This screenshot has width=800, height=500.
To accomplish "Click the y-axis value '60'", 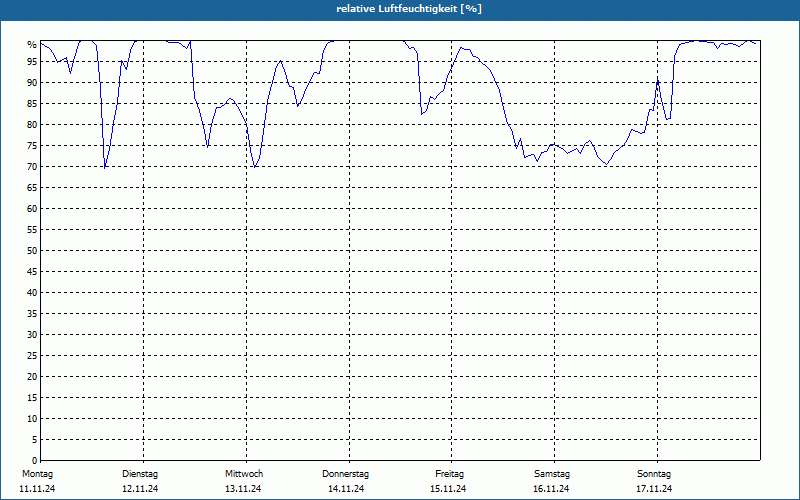I will (32, 209).
